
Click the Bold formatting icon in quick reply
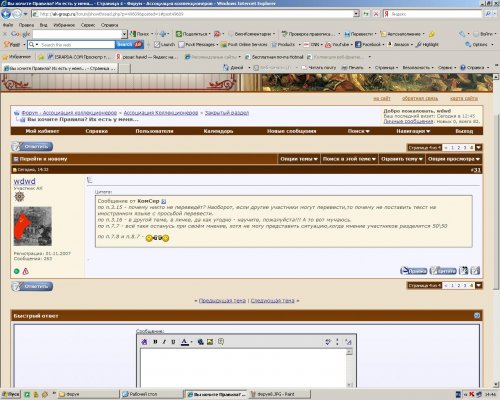point(155,342)
